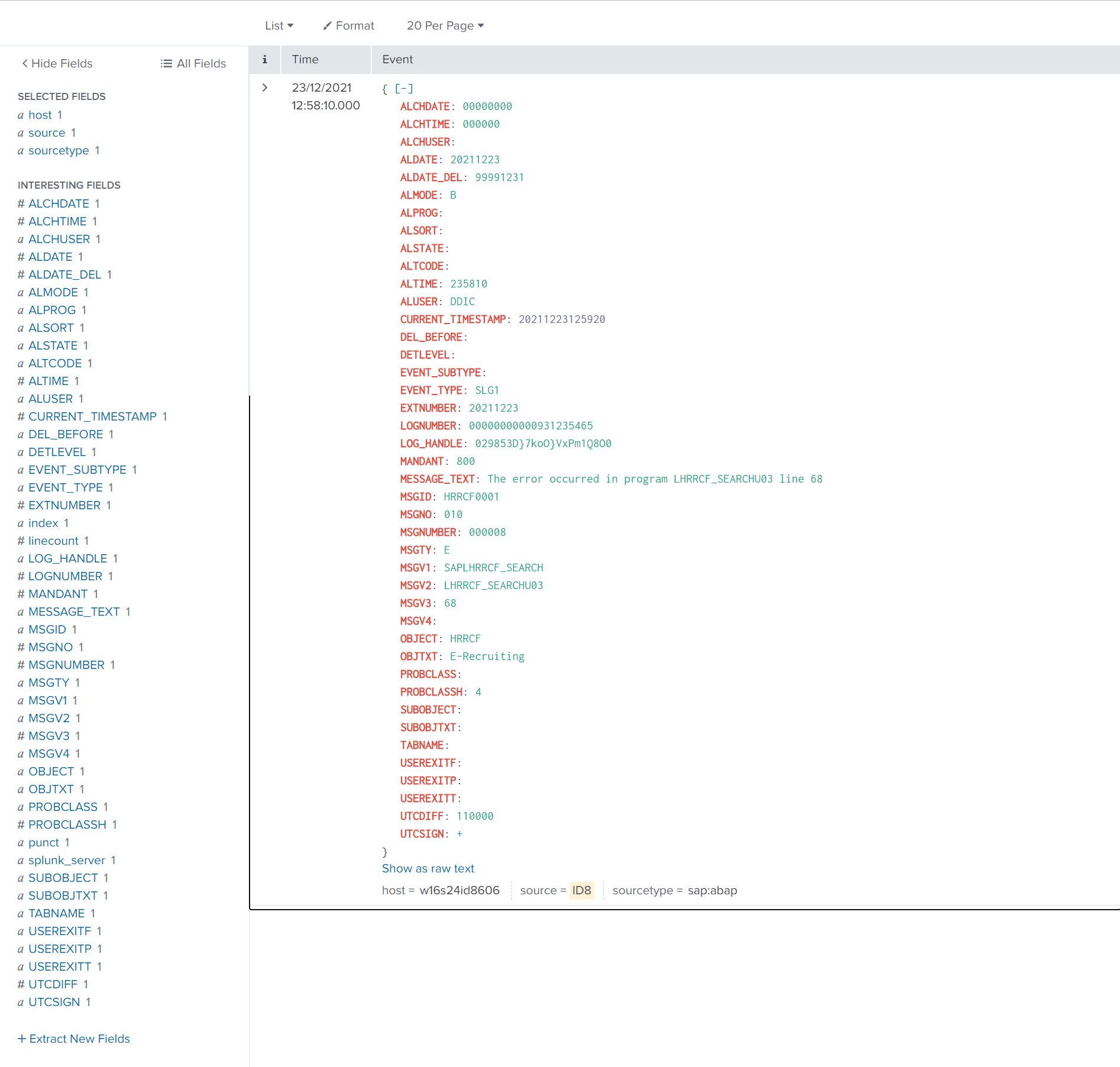Click the sourcetype value sap:abap
The image size is (1120, 1067).
[x=712, y=890]
